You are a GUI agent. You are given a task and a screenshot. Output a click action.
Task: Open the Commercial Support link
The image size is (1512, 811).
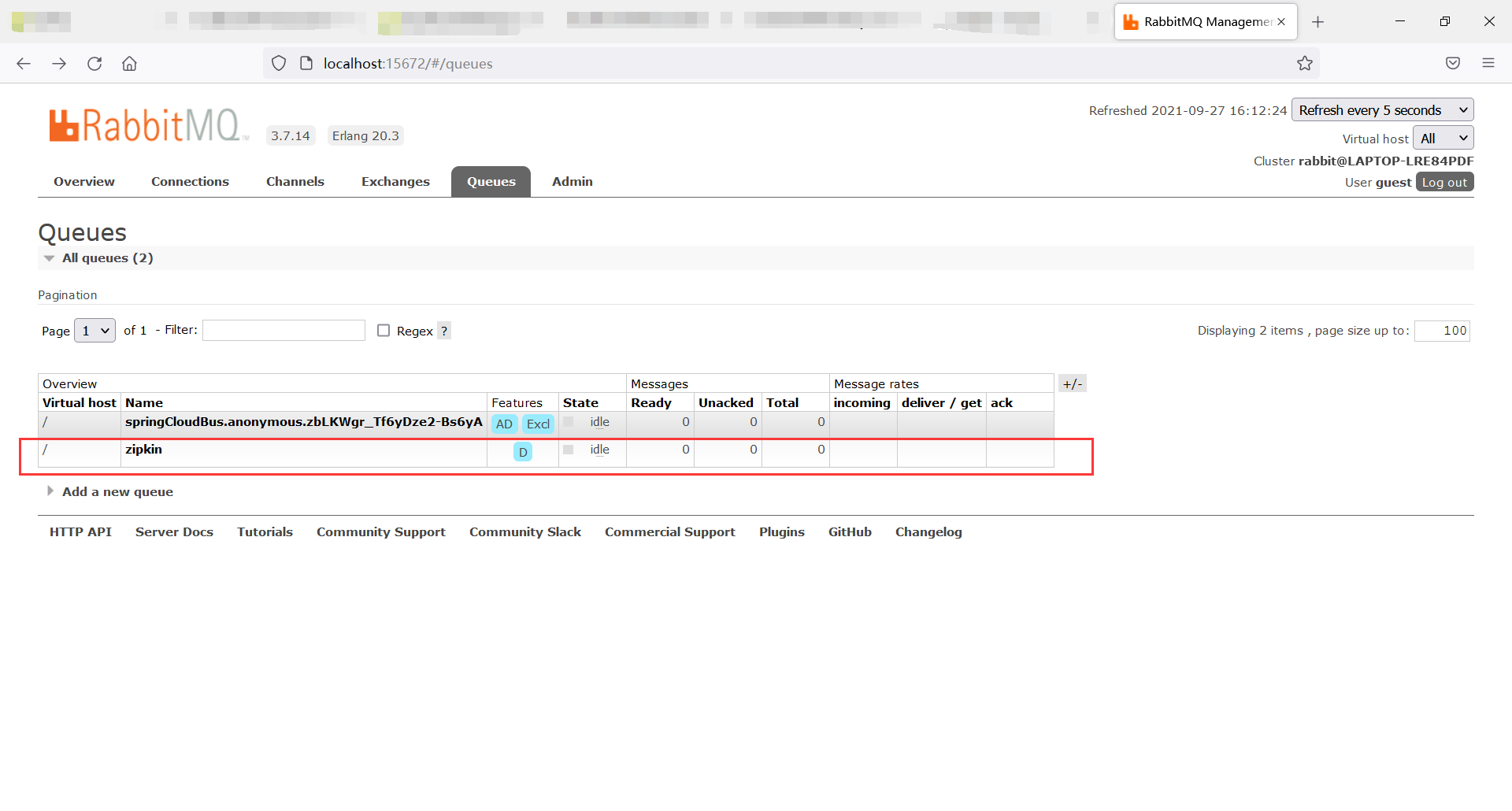(x=670, y=532)
